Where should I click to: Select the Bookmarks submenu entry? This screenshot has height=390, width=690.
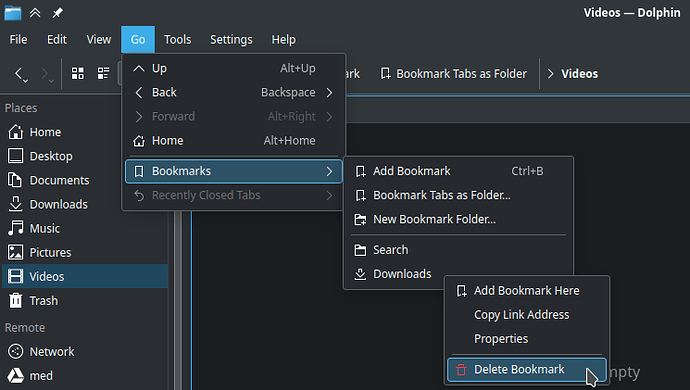point(234,171)
